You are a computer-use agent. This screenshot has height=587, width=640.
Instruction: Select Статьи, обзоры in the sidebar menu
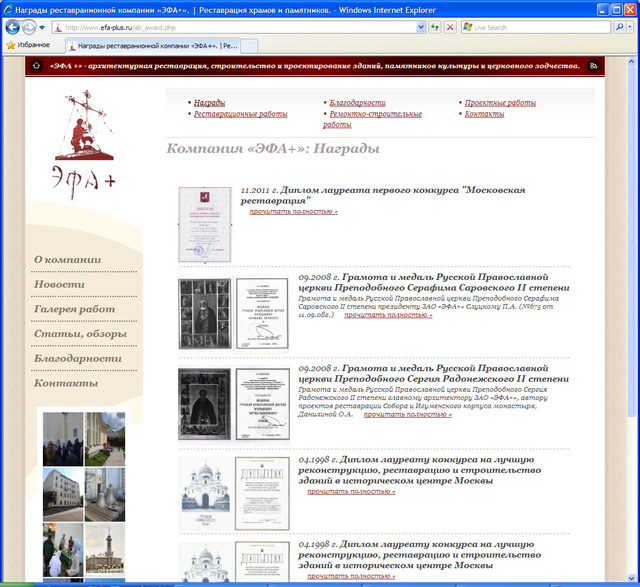click(80, 334)
